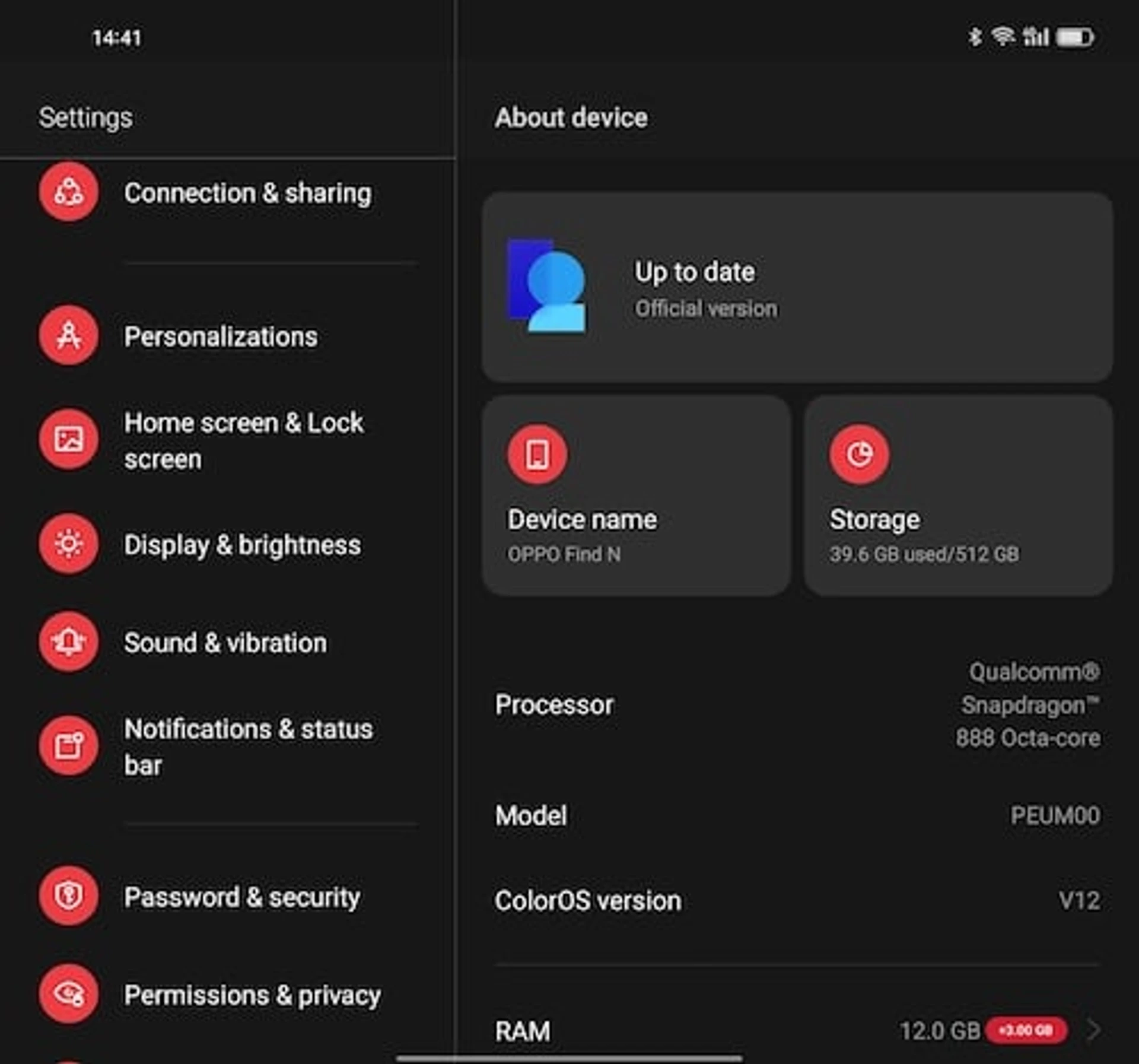Open Personalizations settings
The image size is (1139, 1064).
pos(228,336)
